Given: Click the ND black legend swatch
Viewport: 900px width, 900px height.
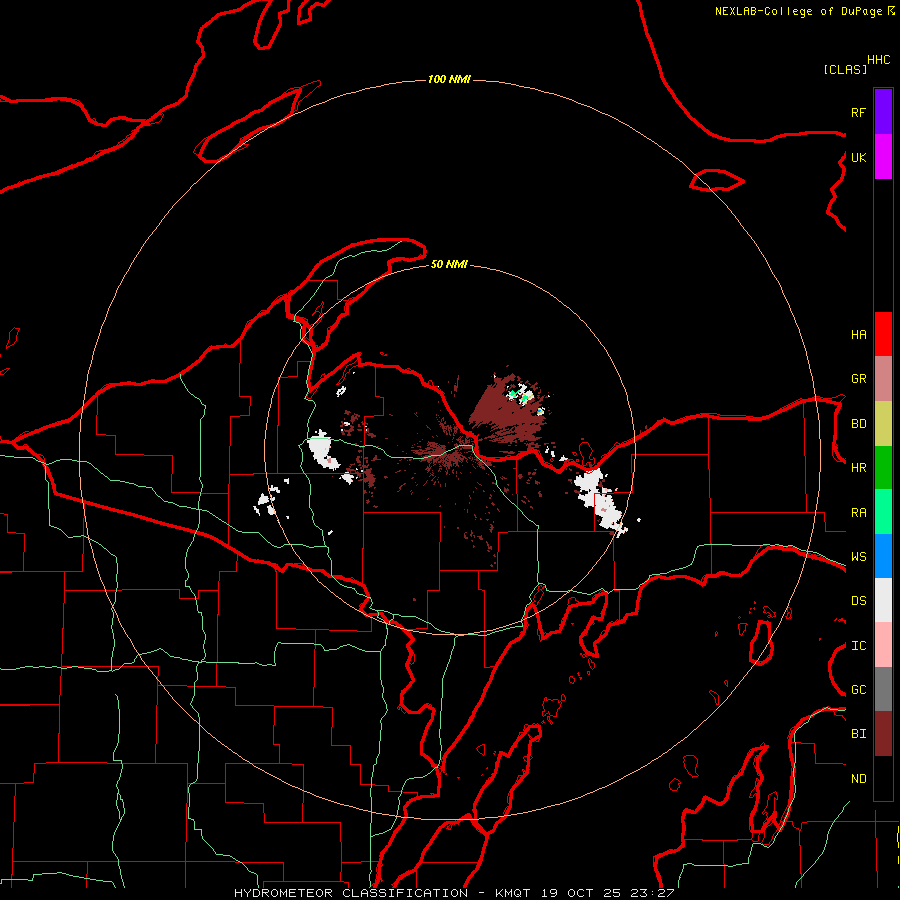Looking at the screenshot, I should tap(883, 778).
